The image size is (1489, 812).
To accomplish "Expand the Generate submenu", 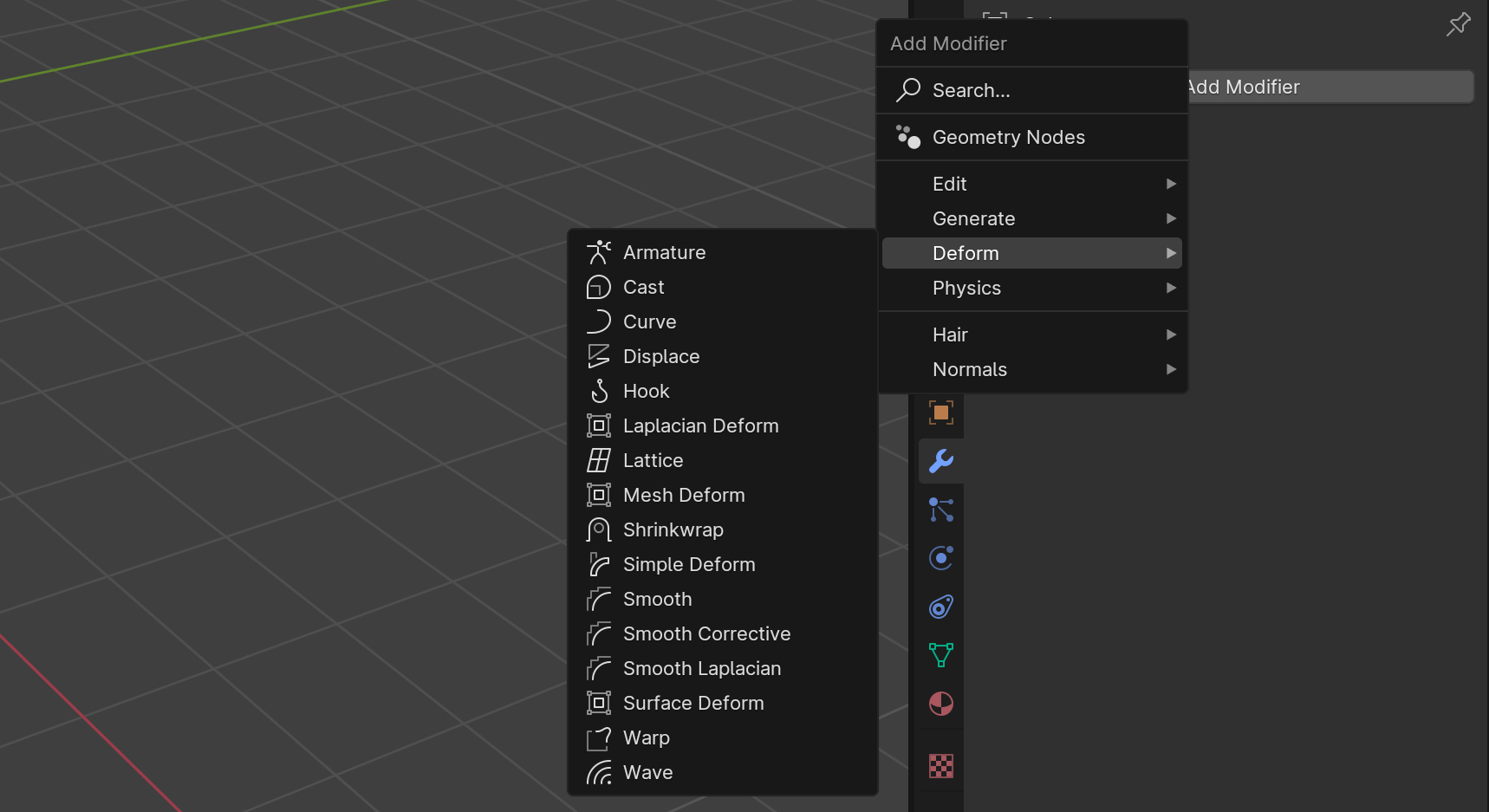I will pyautogui.click(x=1032, y=218).
